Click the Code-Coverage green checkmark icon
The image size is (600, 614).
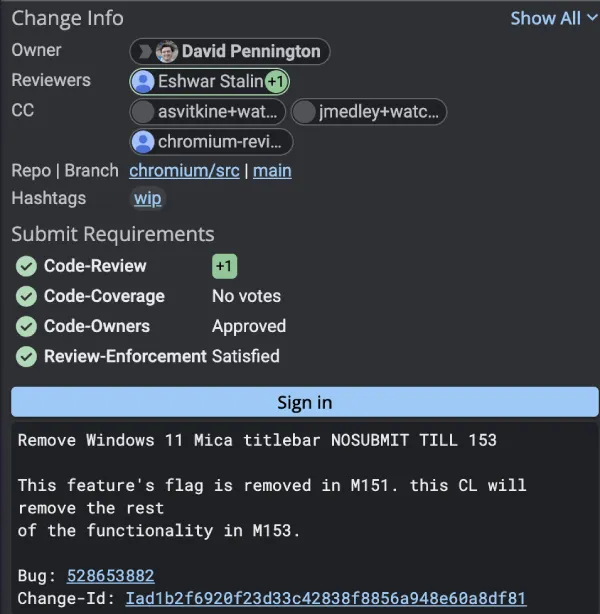(x=26, y=296)
